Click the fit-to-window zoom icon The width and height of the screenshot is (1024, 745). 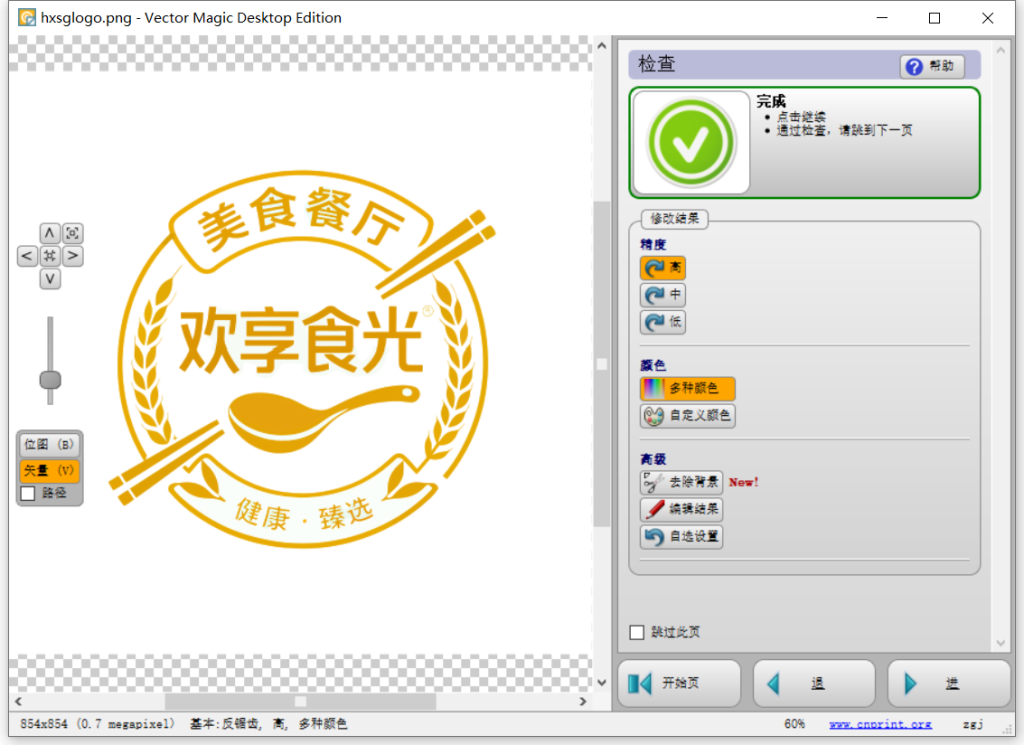(x=73, y=233)
